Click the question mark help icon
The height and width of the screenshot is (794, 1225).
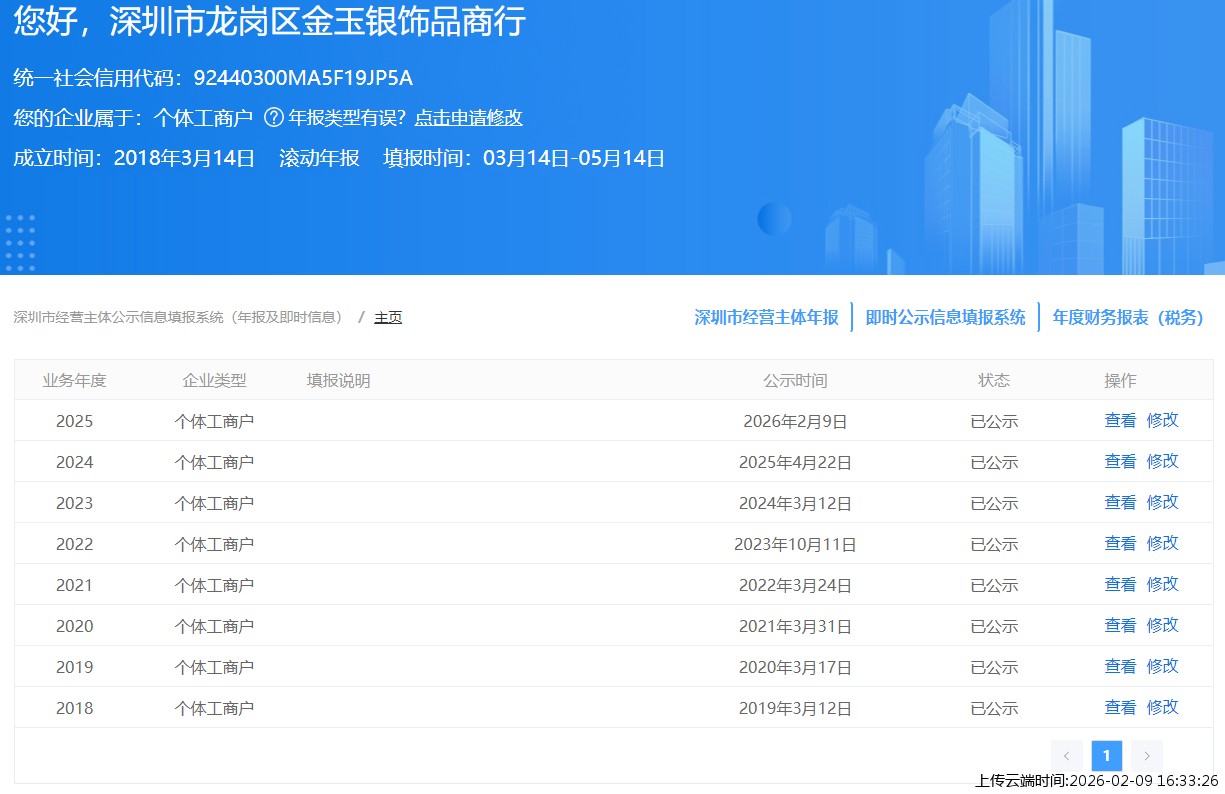[273, 118]
